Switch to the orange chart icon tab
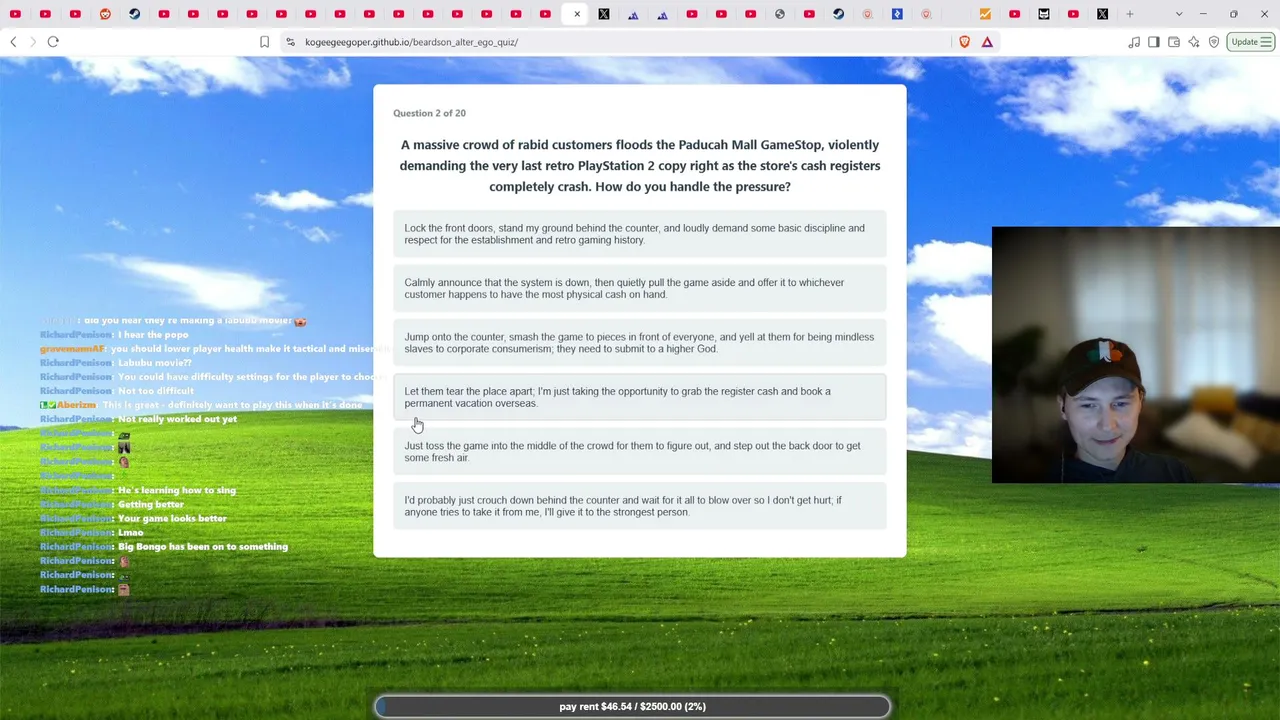 [x=985, y=14]
